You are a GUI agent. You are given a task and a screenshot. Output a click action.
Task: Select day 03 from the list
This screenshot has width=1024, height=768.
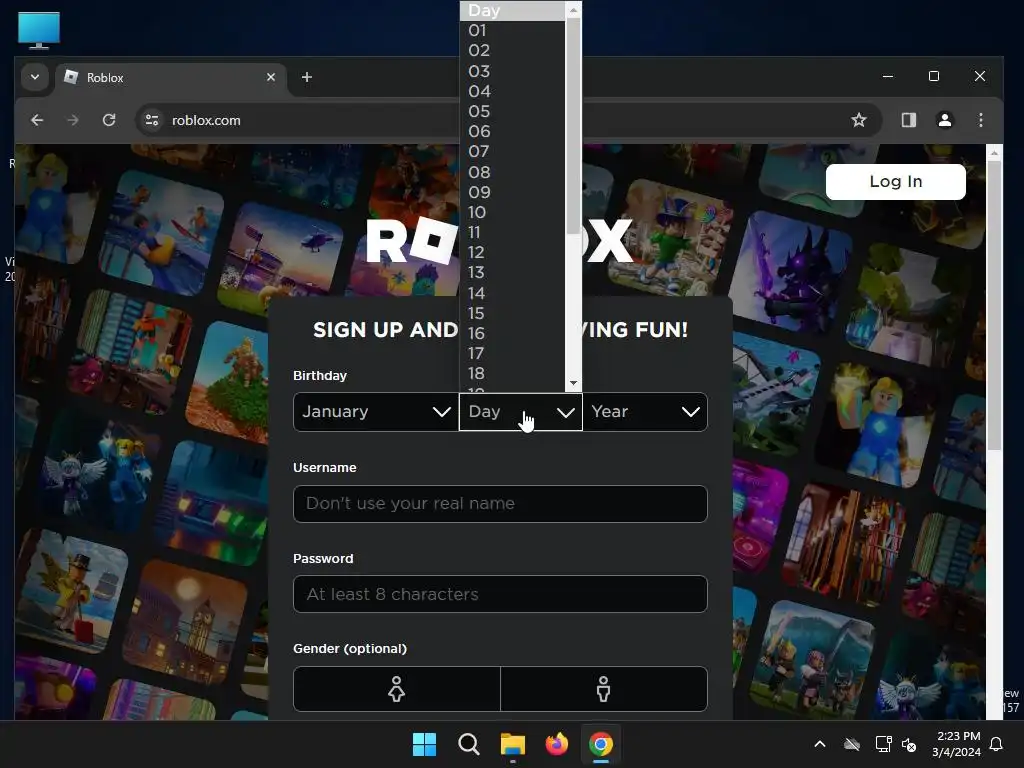512,71
